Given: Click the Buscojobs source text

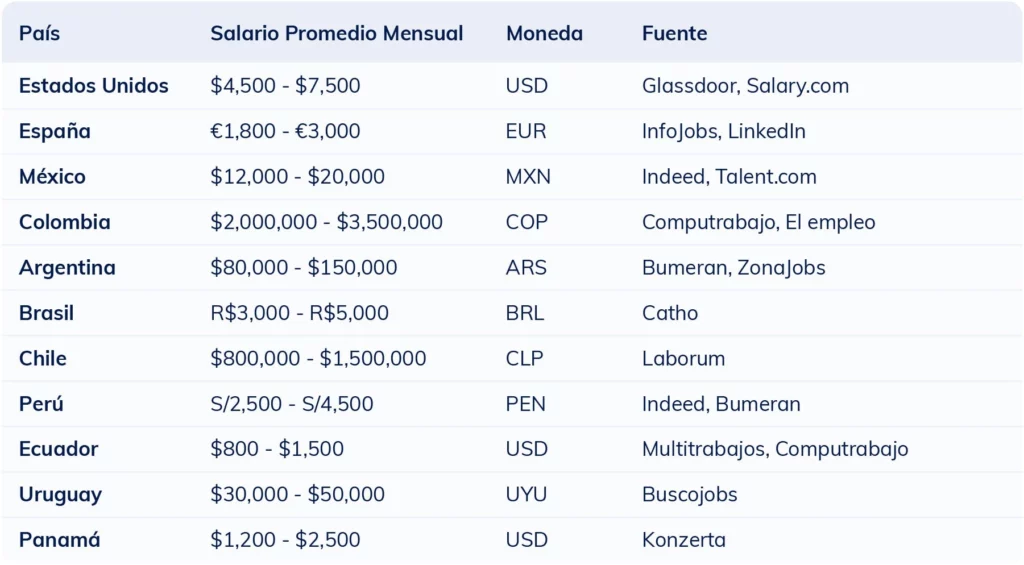Looking at the screenshot, I should click(x=689, y=495).
